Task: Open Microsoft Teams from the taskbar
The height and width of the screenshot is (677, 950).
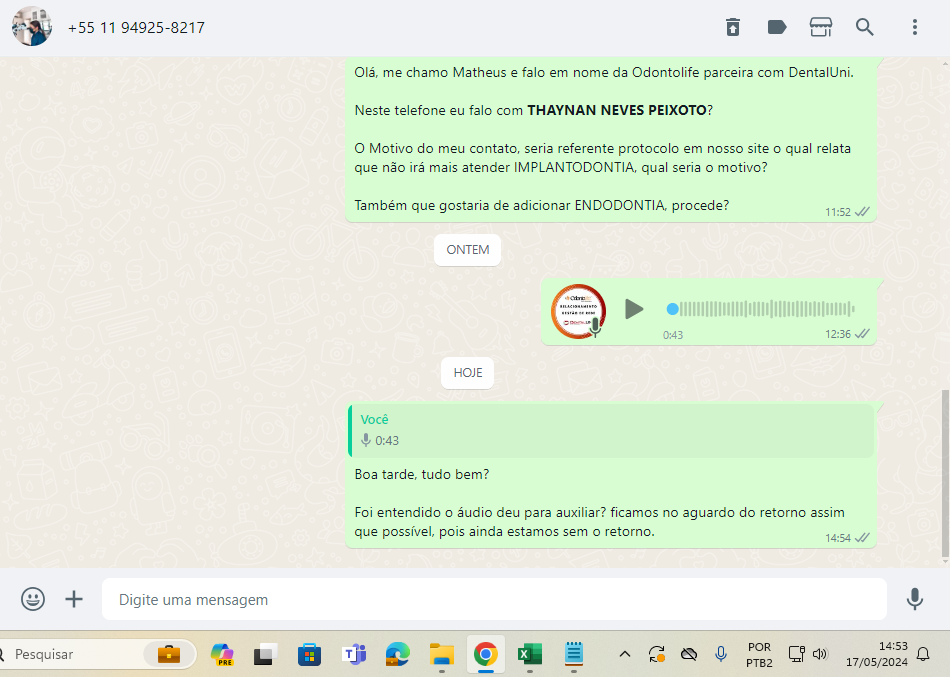Action: click(354, 655)
